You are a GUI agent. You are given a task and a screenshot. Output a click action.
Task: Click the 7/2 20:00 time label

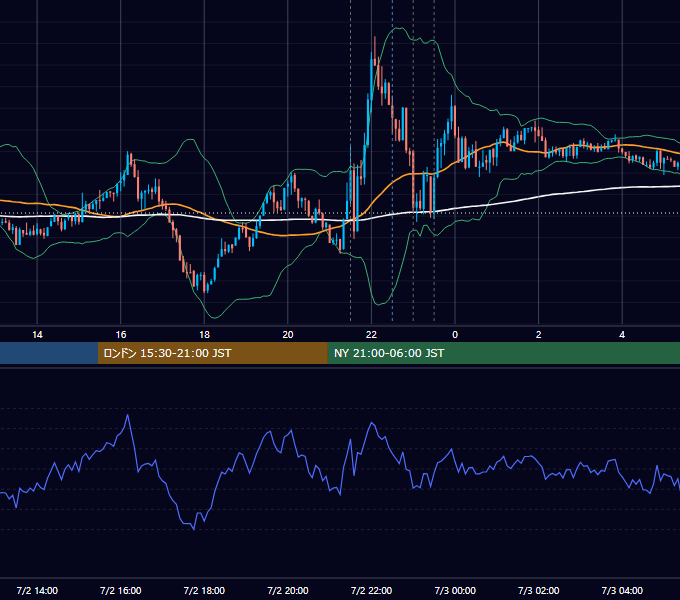click(288, 590)
